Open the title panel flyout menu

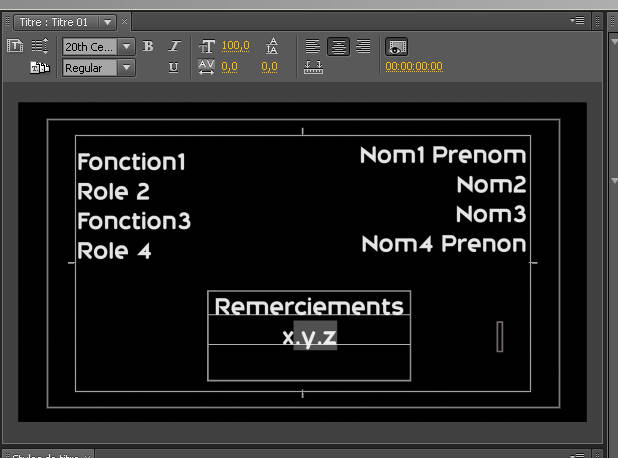577,20
